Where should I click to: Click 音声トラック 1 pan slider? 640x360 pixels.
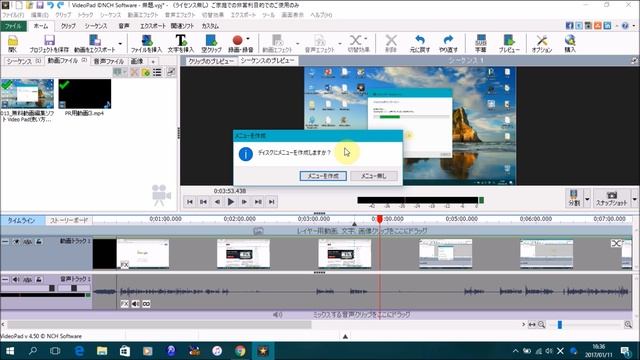[x=74, y=288]
